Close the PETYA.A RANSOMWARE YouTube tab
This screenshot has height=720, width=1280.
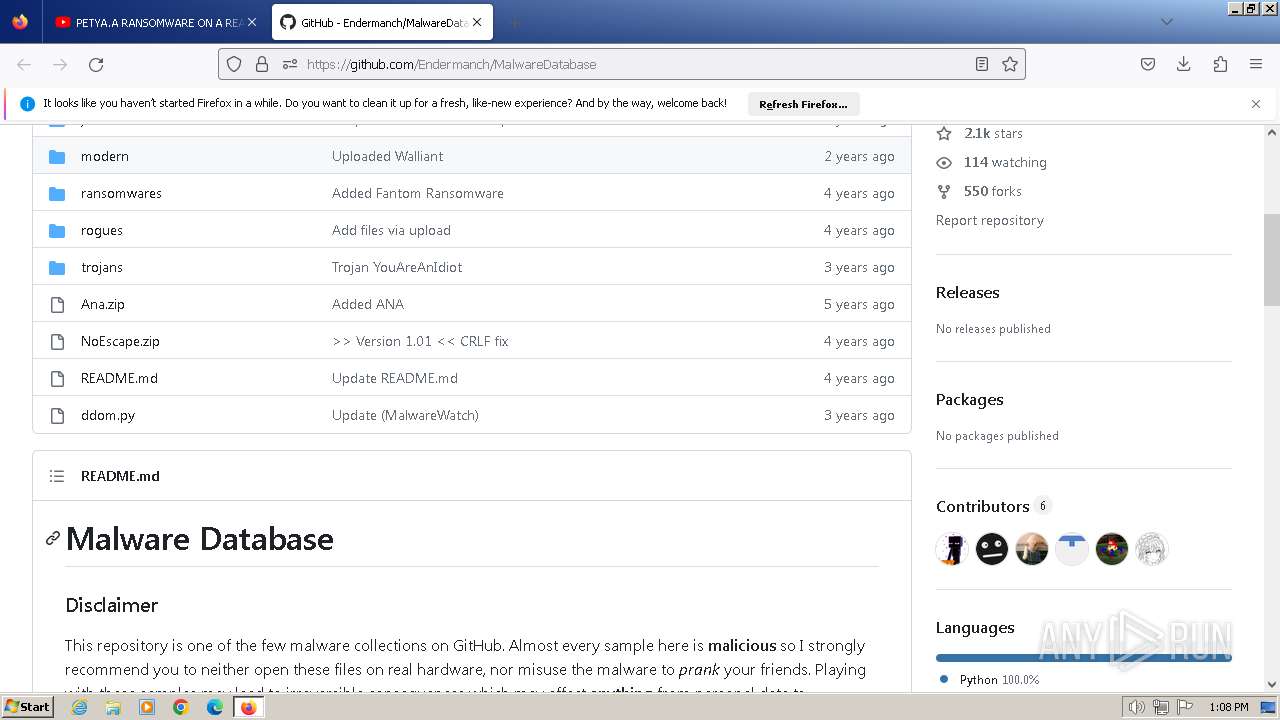[x=251, y=22]
